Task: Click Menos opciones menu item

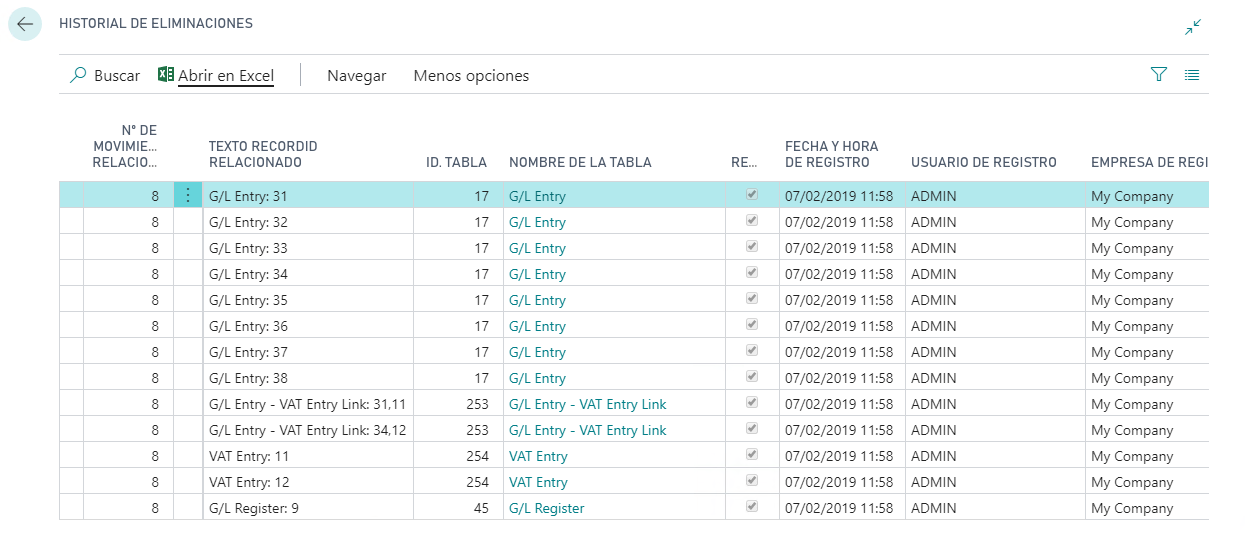Action: (471, 76)
